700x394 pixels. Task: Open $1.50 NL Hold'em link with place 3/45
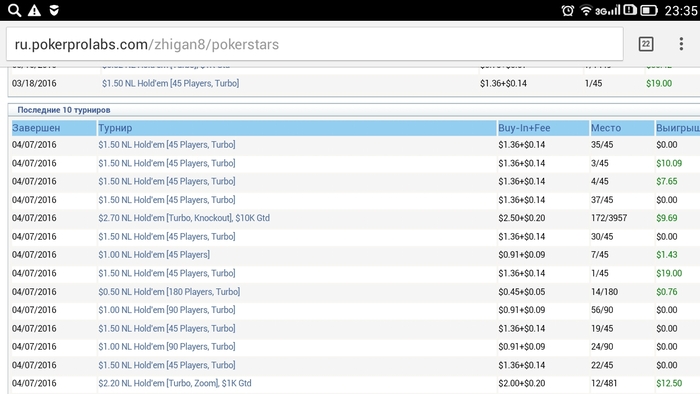coord(167,163)
